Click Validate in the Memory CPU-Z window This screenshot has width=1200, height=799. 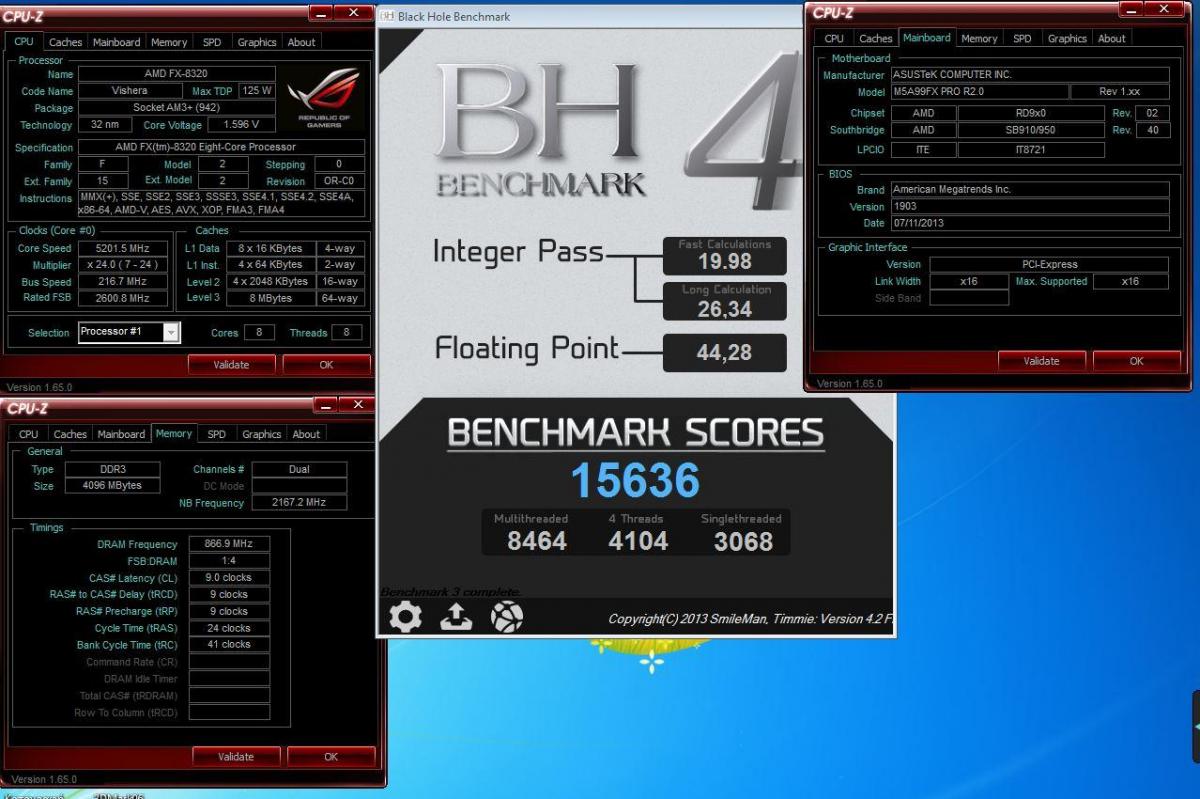coord(236,757)
